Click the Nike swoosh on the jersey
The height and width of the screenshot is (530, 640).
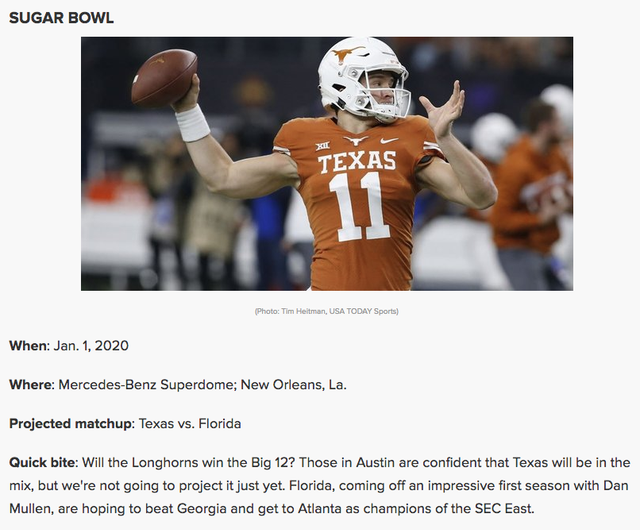tap(389, 140)
